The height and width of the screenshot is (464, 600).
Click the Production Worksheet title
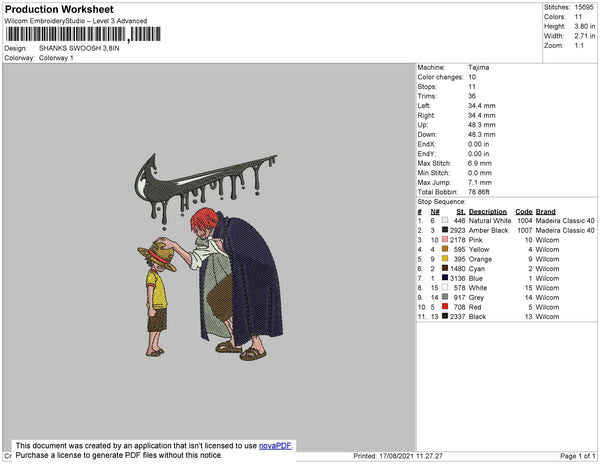[x=59, y=10]
